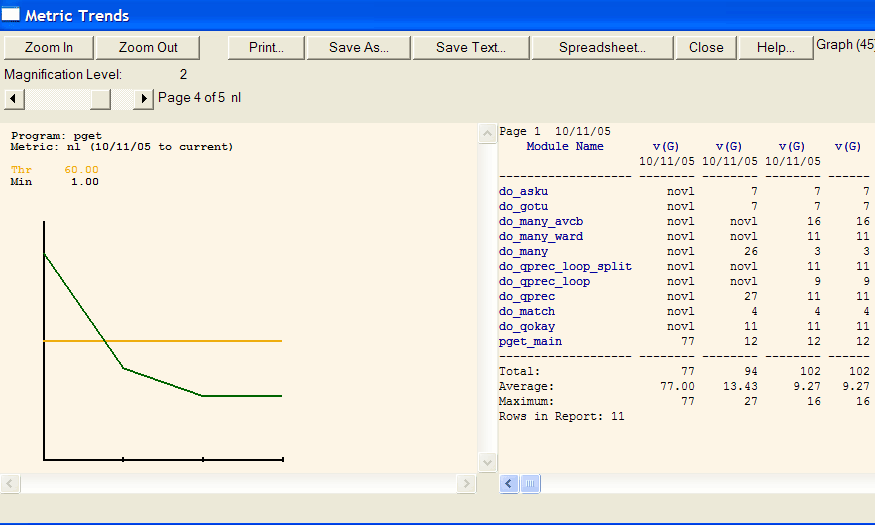Image resolution: width=875 pixels, height=525 pixels.
Task: Open the Help button
Action: [x=776, y=48]
